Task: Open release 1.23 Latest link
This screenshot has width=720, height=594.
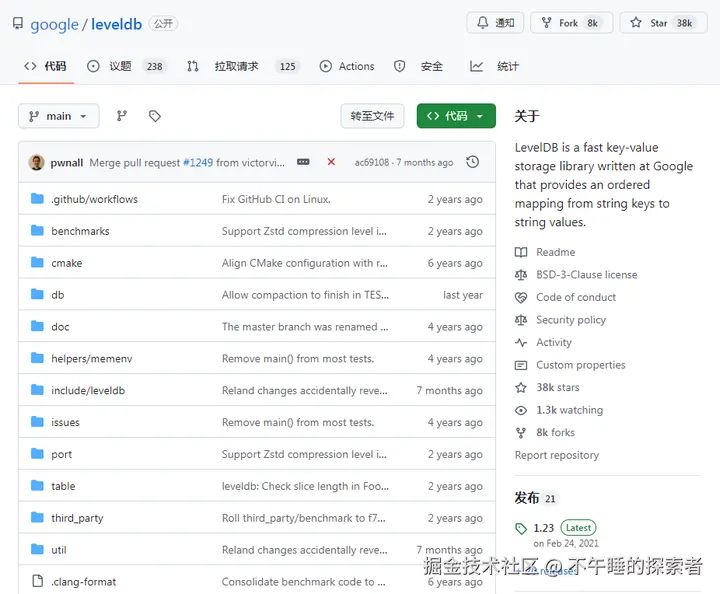Action: coord(565,528)
